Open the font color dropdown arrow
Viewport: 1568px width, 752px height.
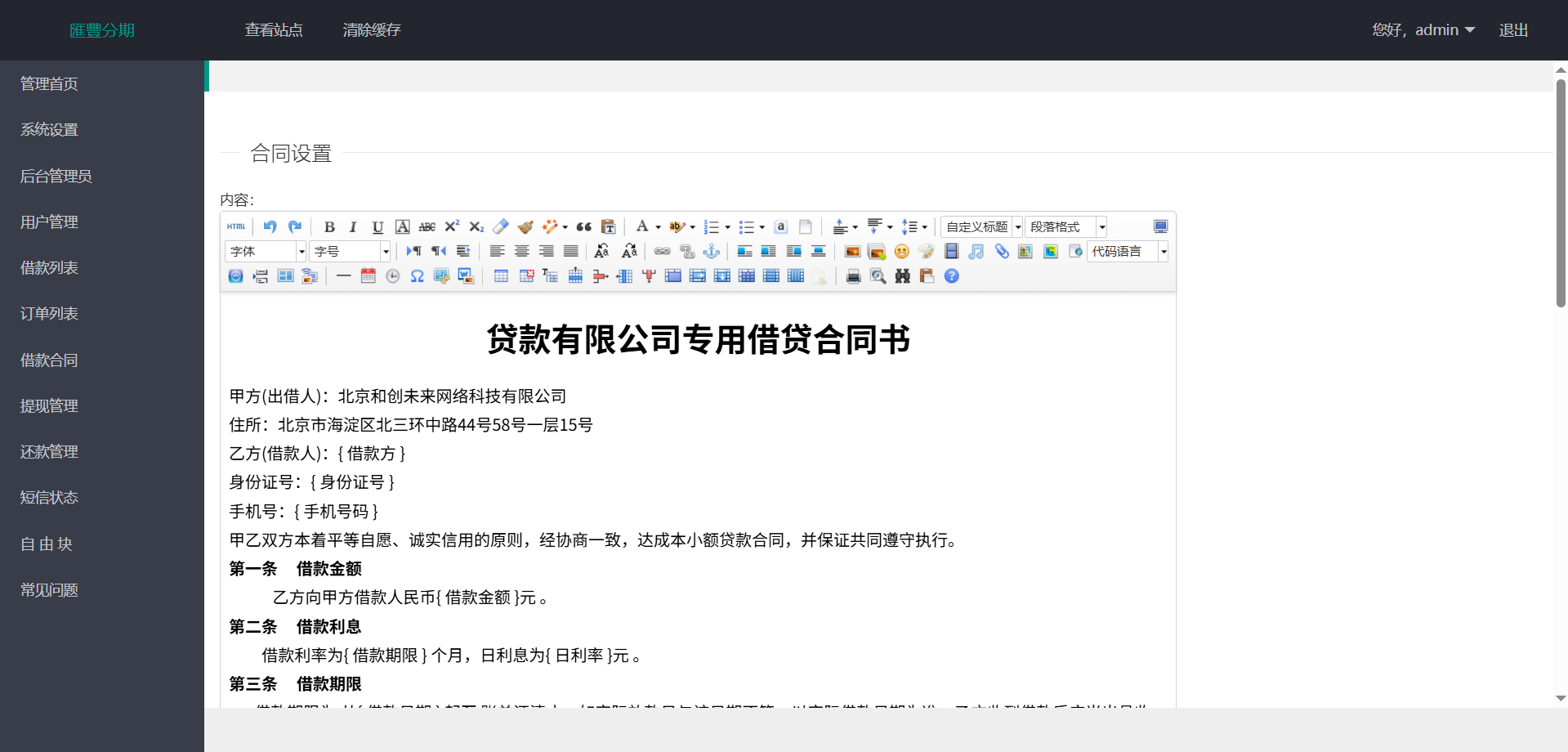[x=658, y=227]
